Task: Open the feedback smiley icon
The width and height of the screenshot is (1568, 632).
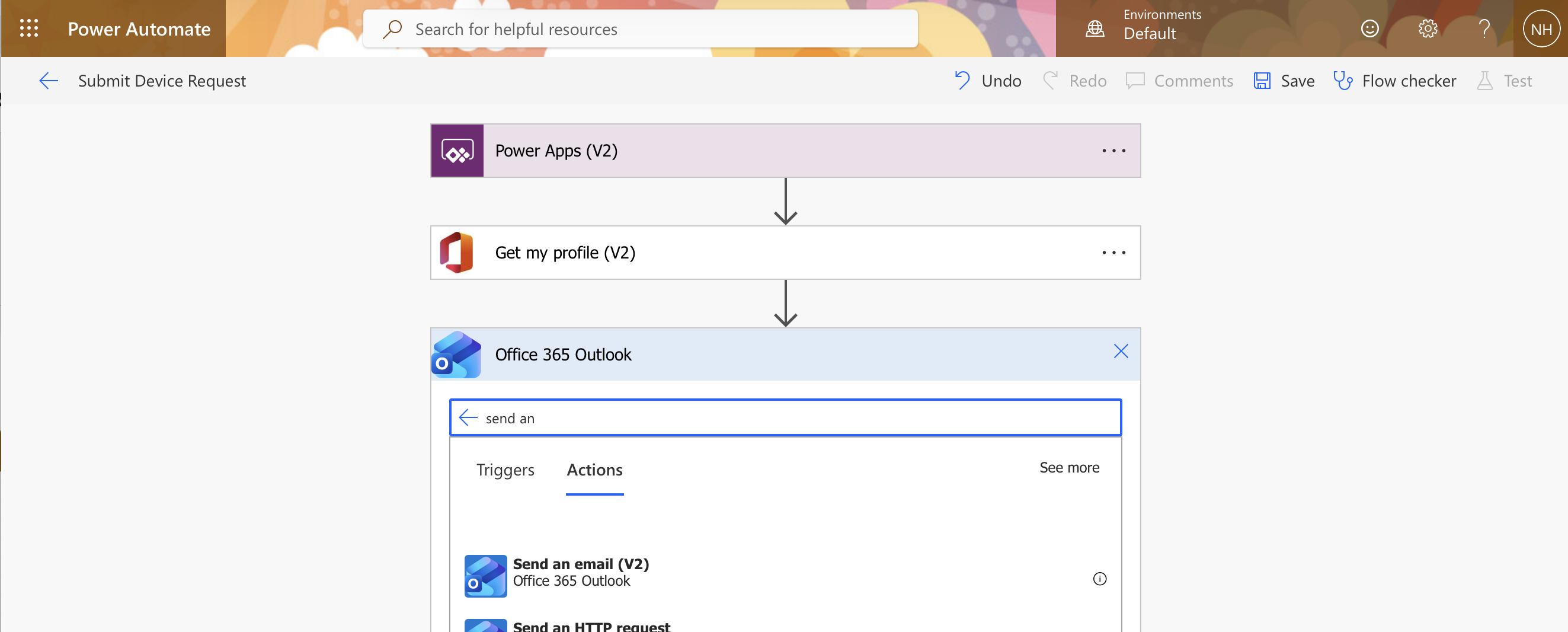Action: click(1369, 28)
